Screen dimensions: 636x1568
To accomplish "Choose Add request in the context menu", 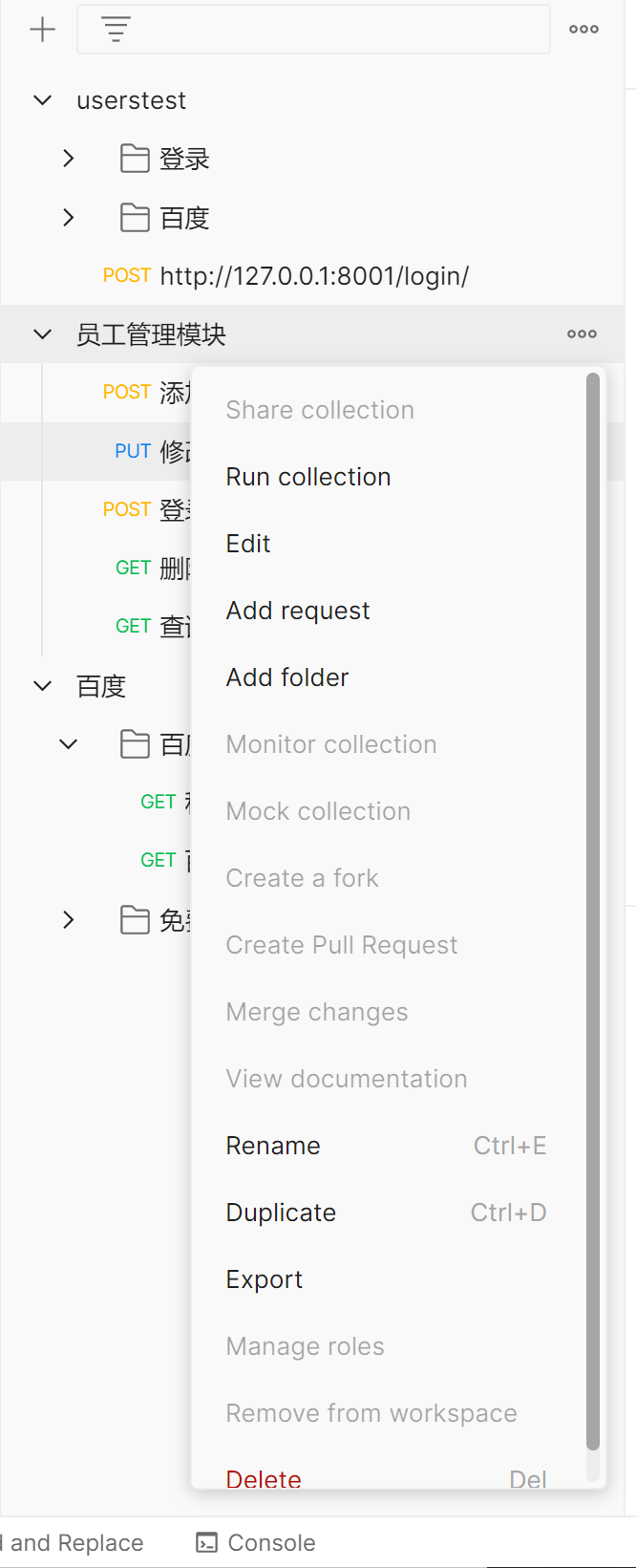I will coord(298,611).
